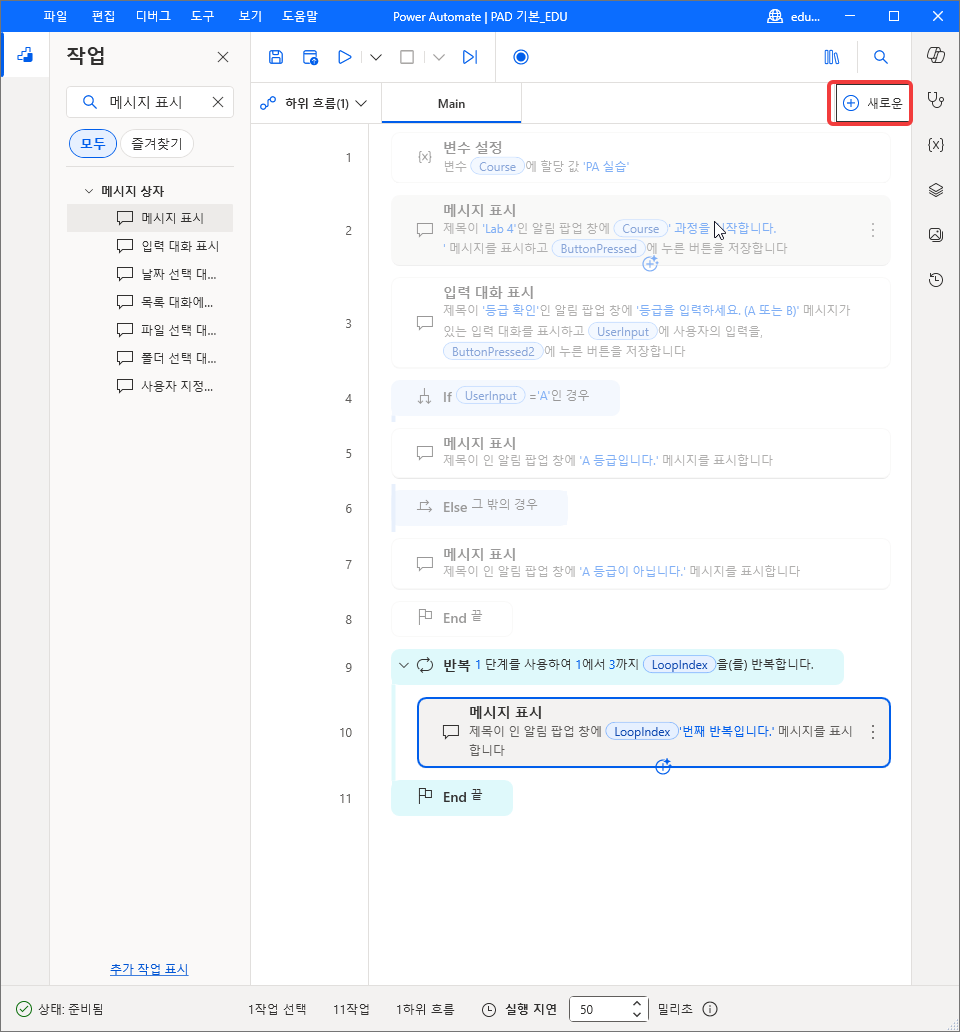This screenshot has width=960, height=1032.
Task: Click the add-action plus below step 10
Action: (663, 766)
